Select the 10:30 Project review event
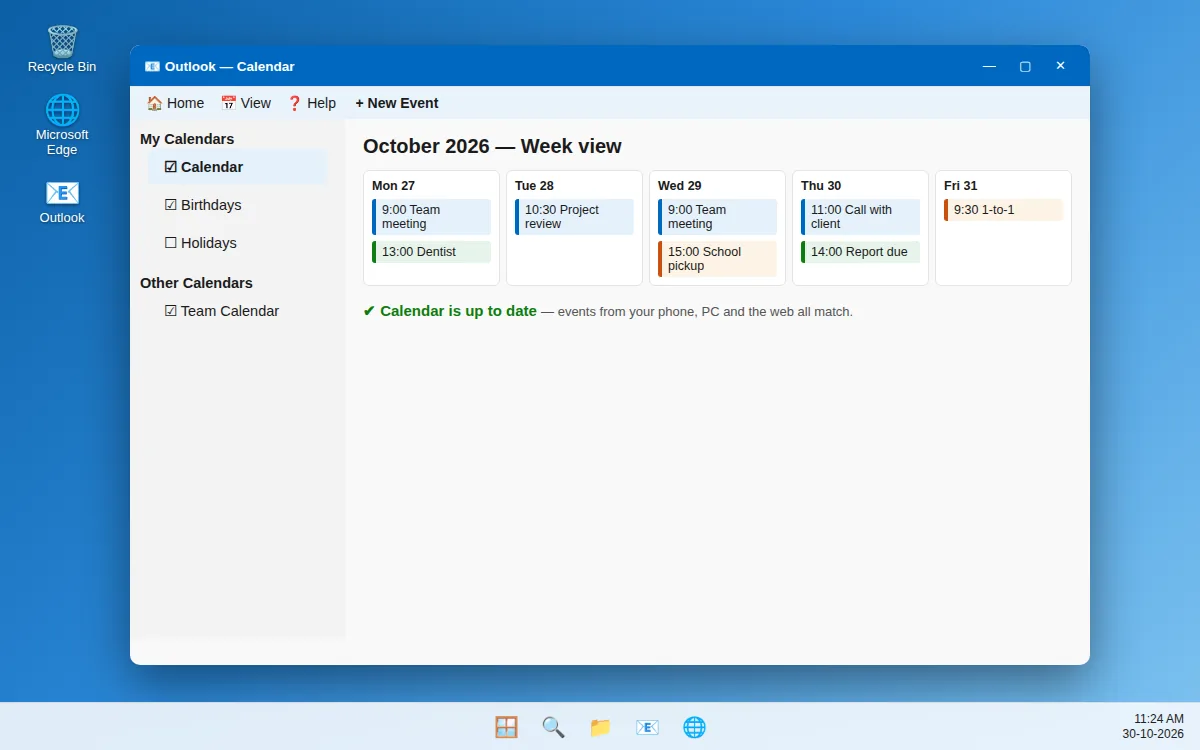Screen dimensions: 1200x750 [x=574, y=217]
